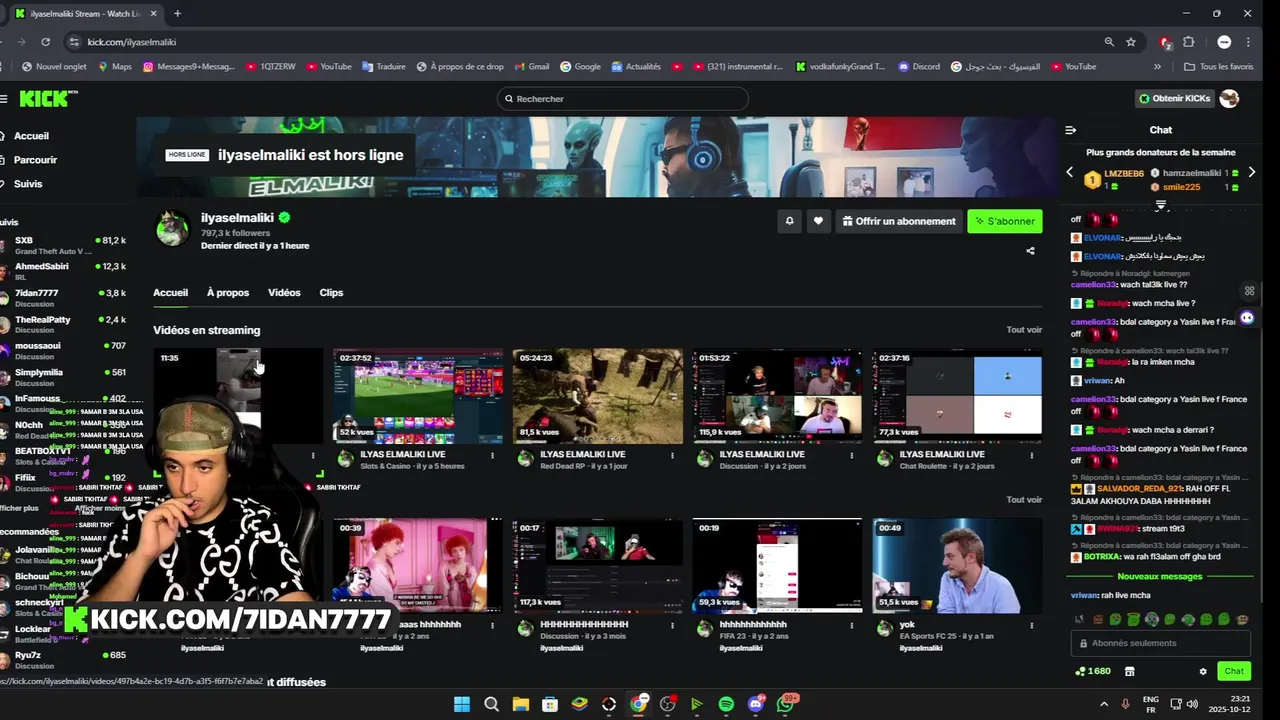
Task: Open Discord from the taskbar
Action: (755, 704)
